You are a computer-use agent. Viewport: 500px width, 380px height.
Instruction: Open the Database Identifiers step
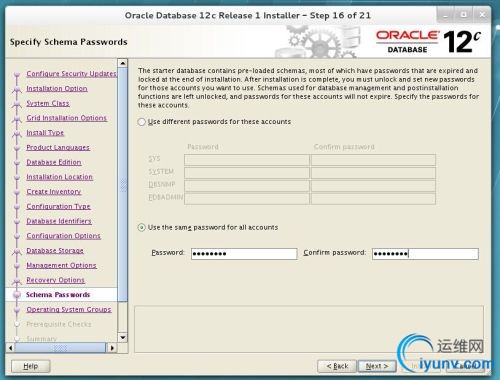pyautogui.click(x=59, y=221)
